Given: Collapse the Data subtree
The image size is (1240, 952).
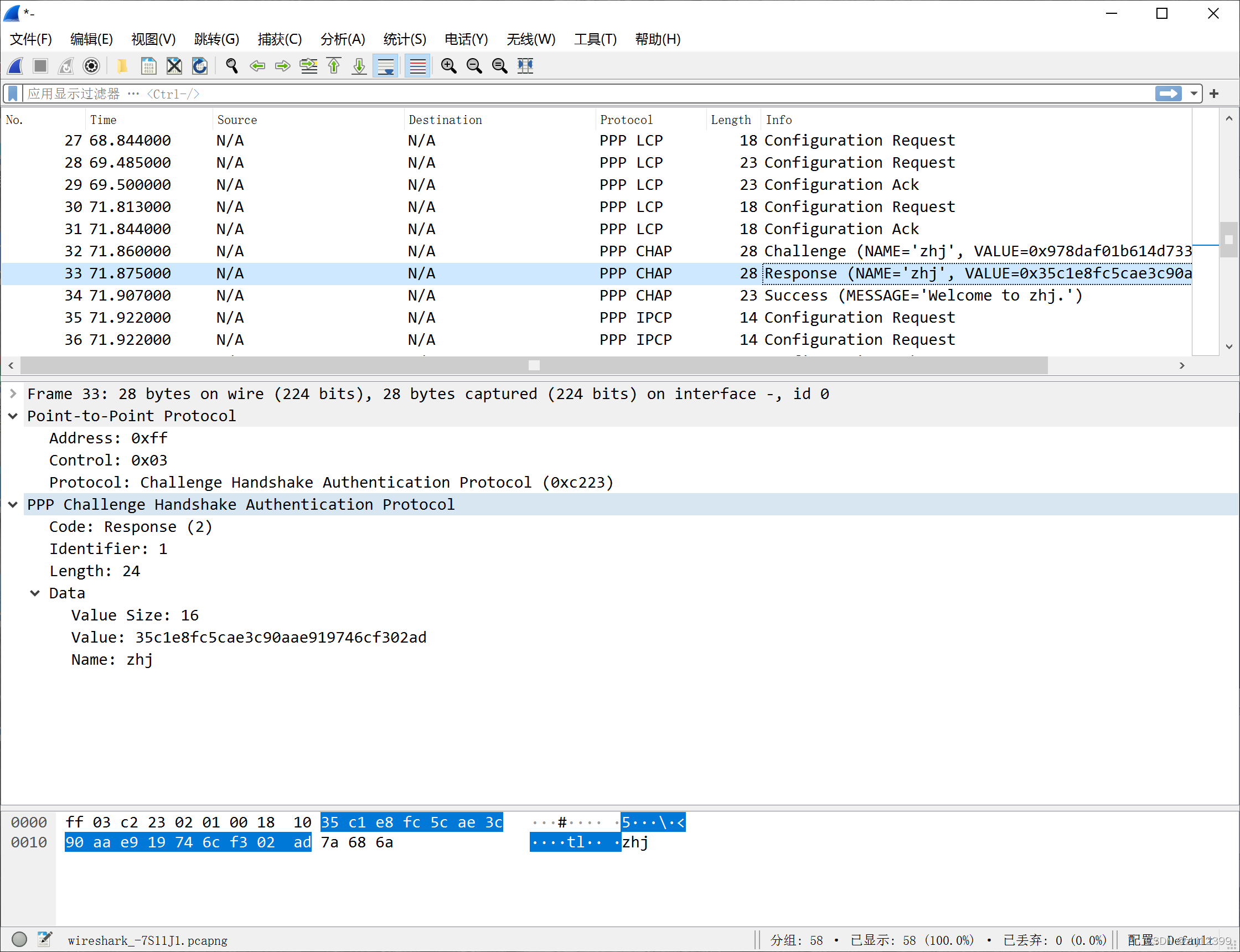Looking at the screenshot, I should point(35,593).
